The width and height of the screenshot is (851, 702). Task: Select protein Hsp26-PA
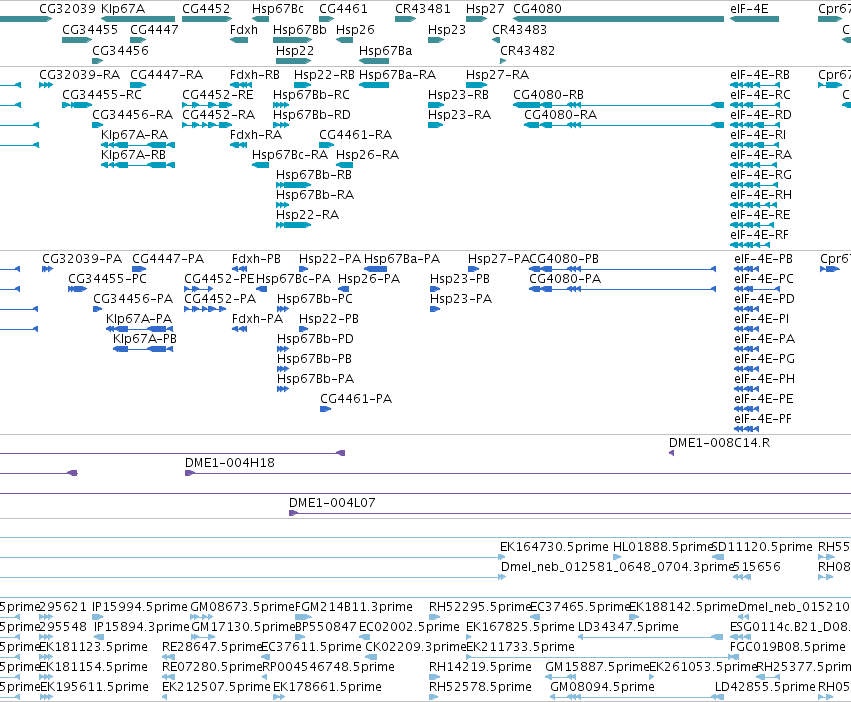click(x=369, y=279)
